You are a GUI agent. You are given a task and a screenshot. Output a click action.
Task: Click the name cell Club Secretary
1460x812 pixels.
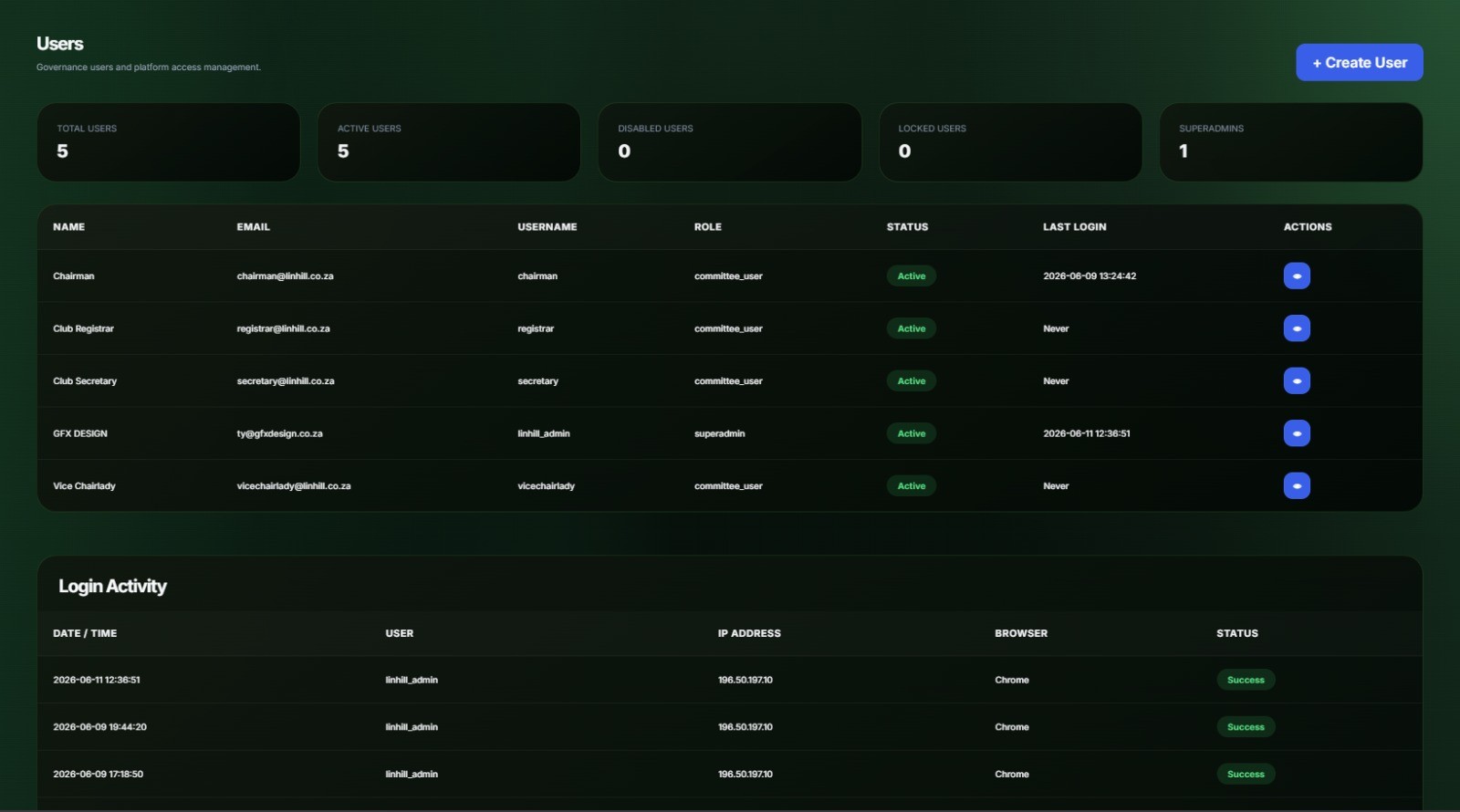[85, 381]
